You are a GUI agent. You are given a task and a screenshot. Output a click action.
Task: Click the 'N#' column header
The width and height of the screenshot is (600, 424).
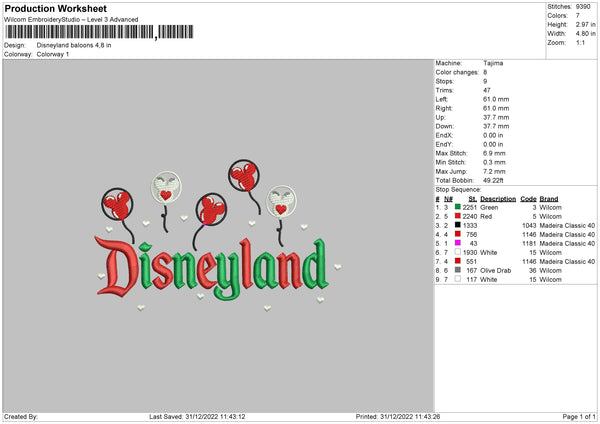pyautogui.click(x=448, y=199)
